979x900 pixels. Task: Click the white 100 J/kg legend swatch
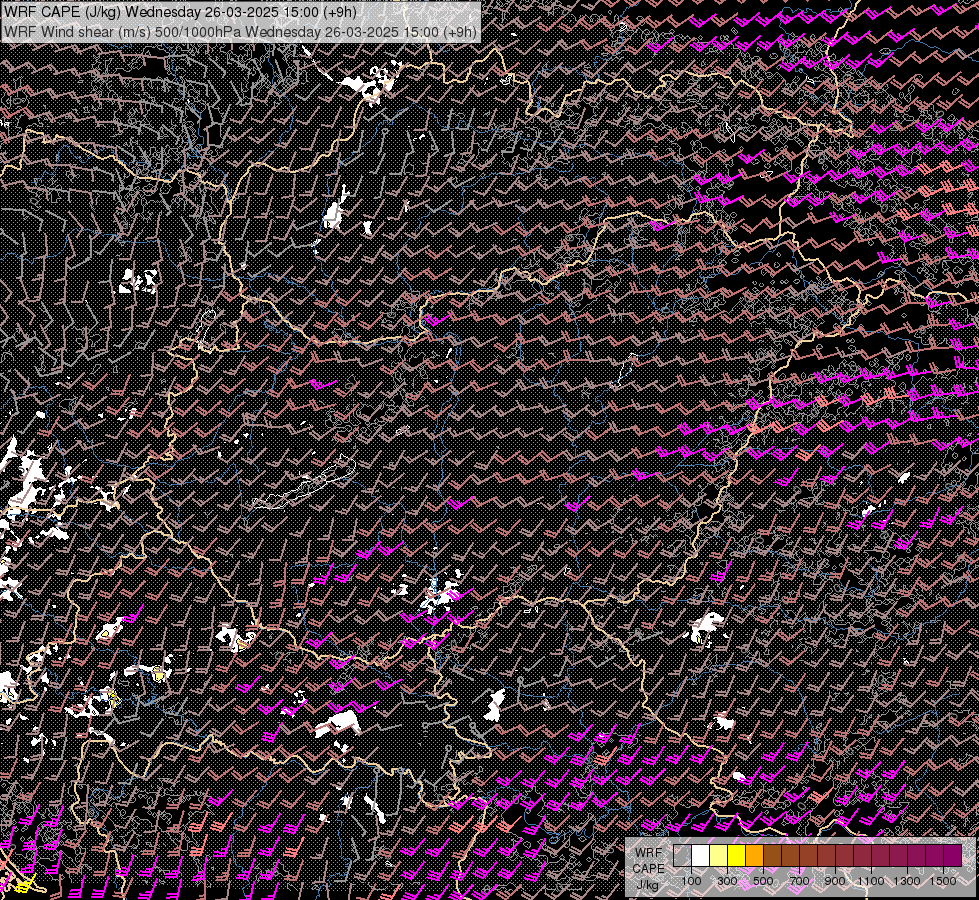coord(701,856)
